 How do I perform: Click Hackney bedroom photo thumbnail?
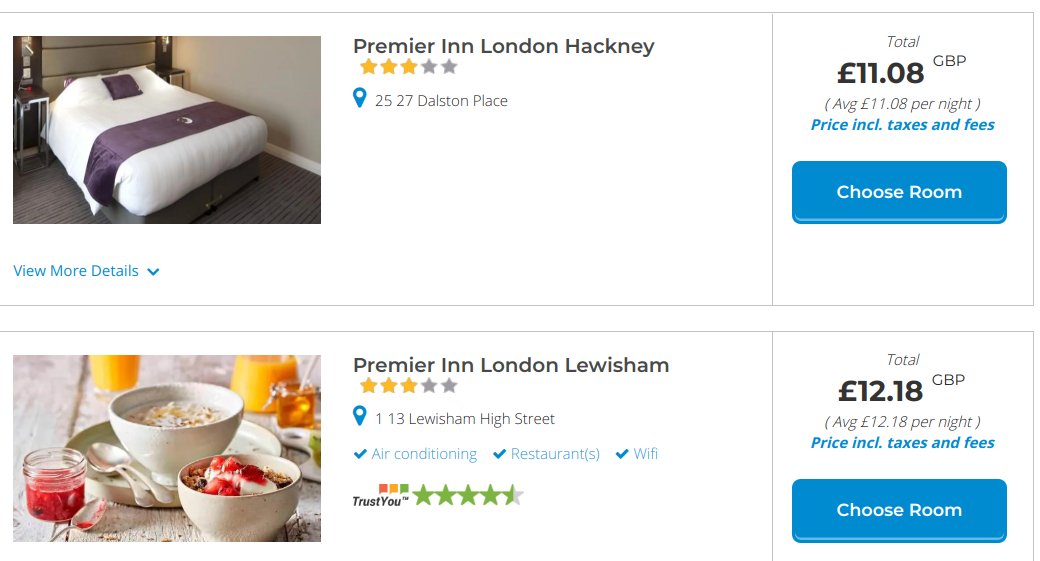tap(167, 130)
